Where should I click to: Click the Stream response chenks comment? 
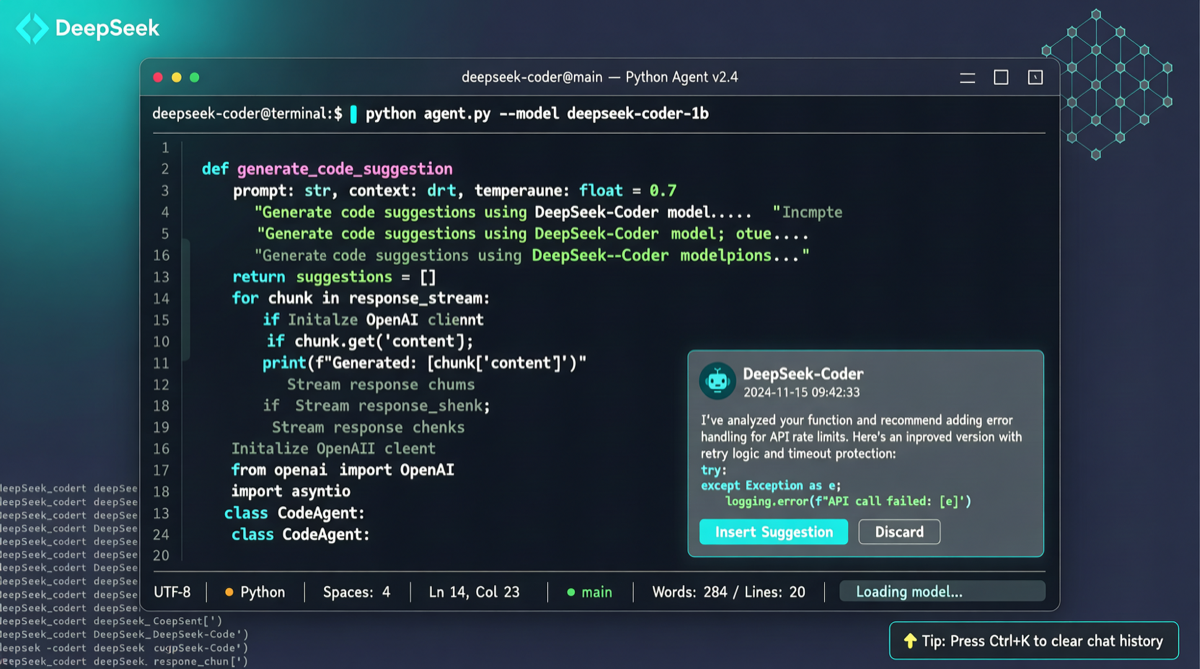368,427
